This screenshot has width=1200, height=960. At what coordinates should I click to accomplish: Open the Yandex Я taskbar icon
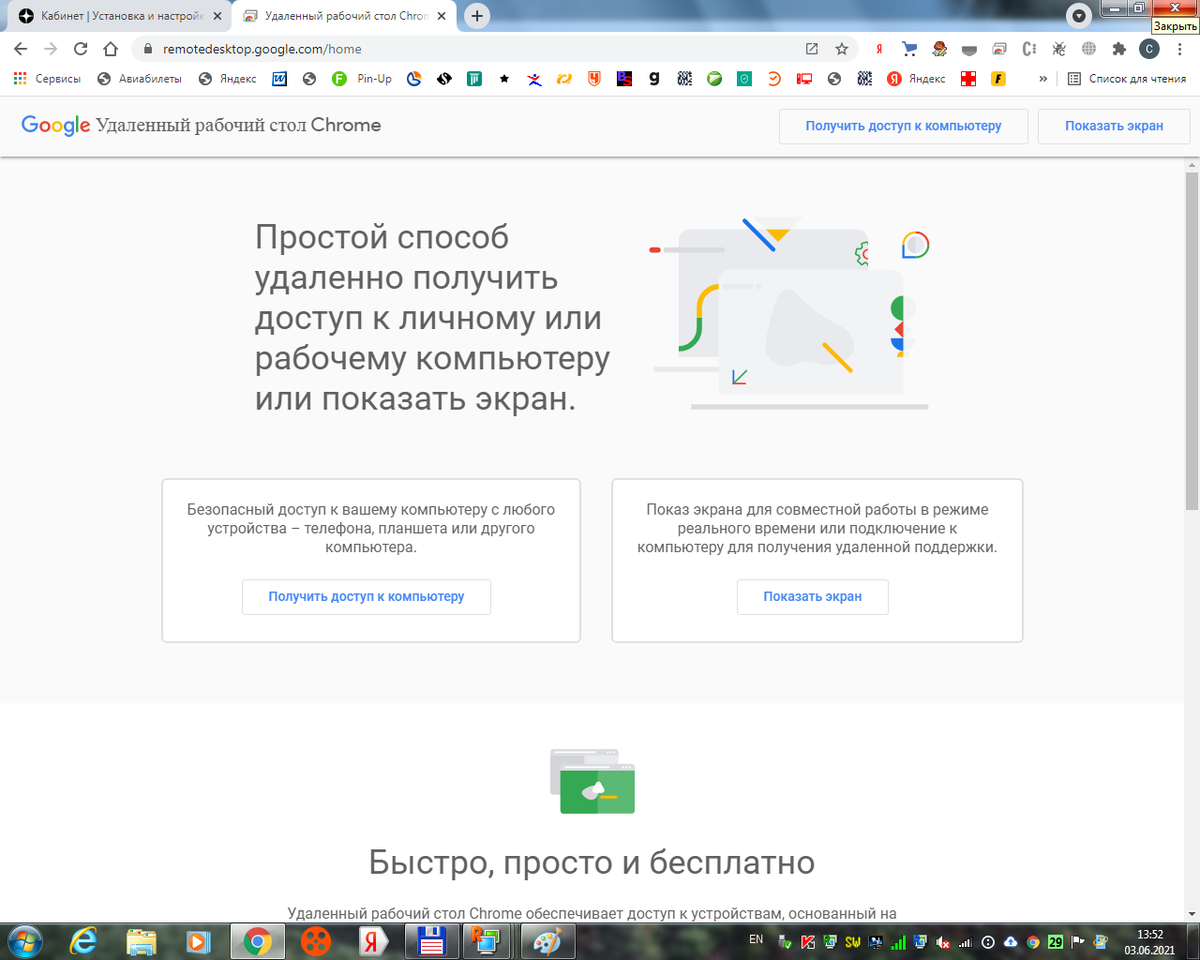click(374, 941)
